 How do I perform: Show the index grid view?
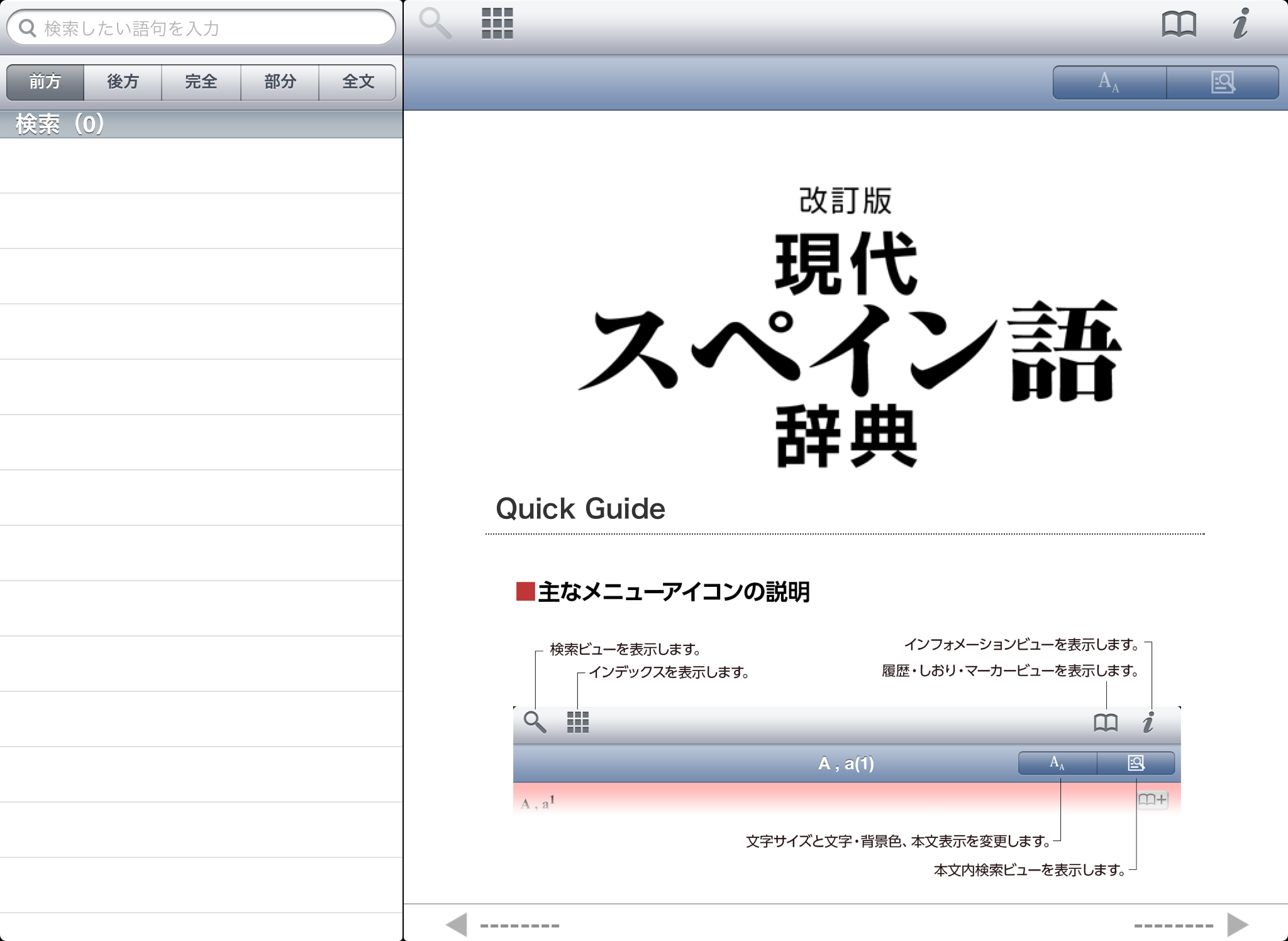pos(497,24)
